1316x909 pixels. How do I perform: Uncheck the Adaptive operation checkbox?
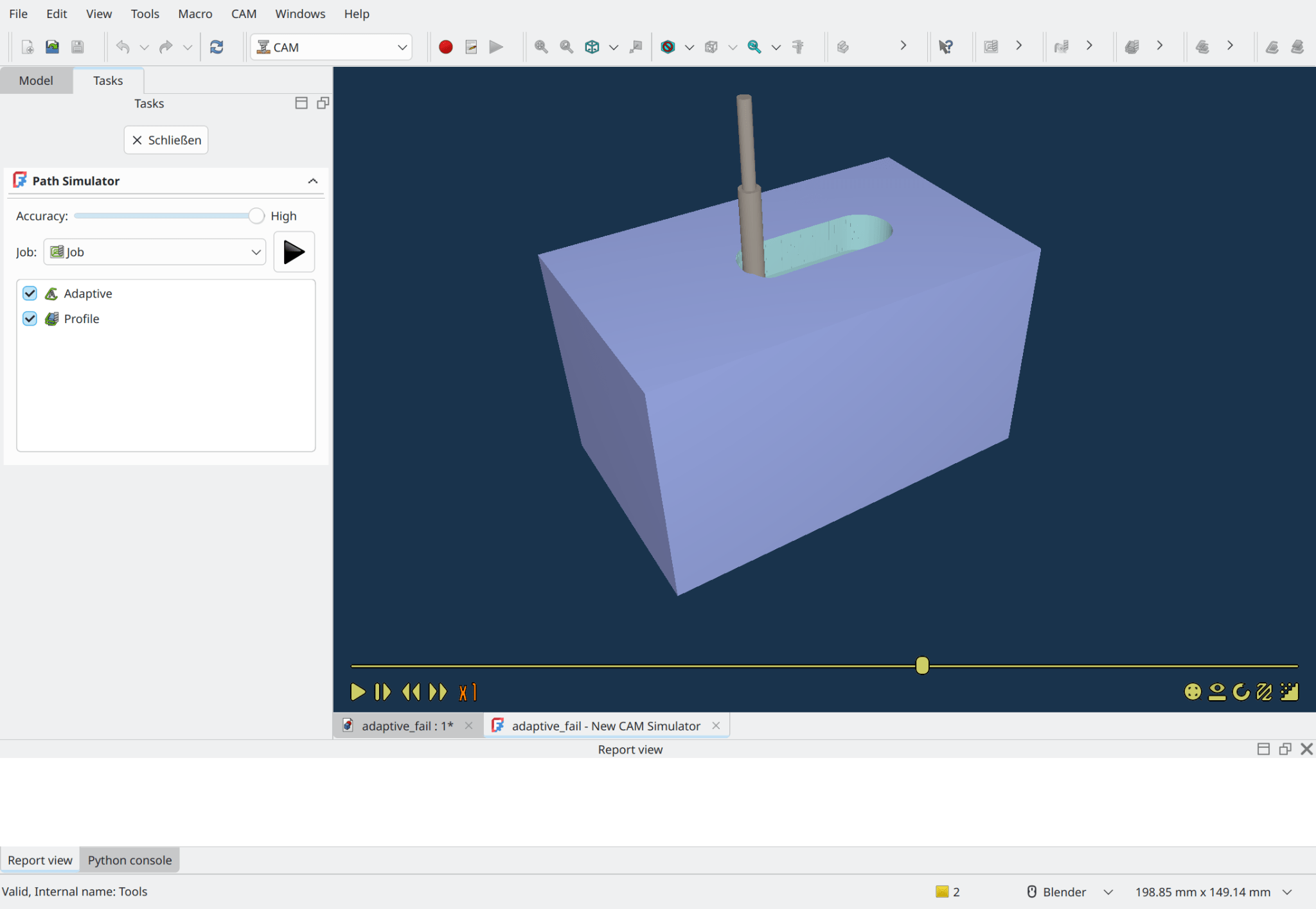[30, 294]
